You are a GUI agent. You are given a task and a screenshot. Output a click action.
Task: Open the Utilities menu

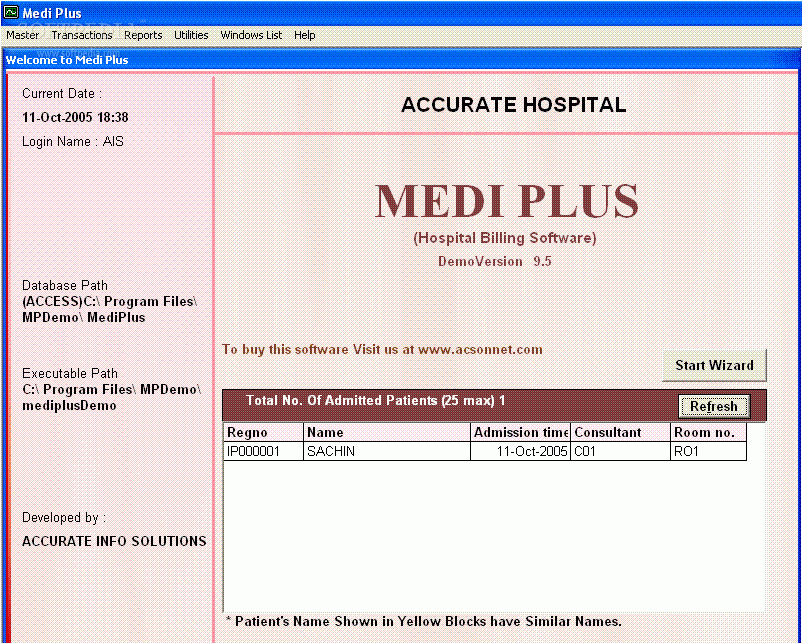click(x=191, y=35)
